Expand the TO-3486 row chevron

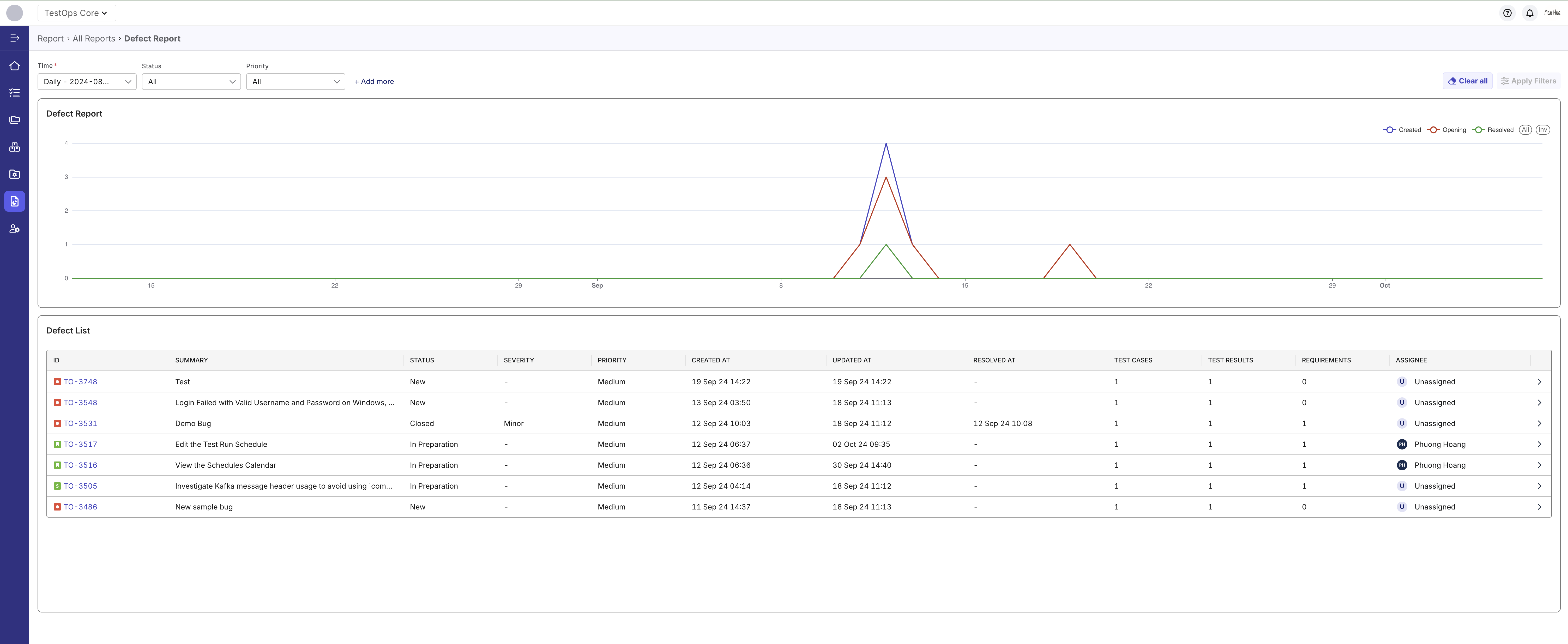tap(1539, 507)
